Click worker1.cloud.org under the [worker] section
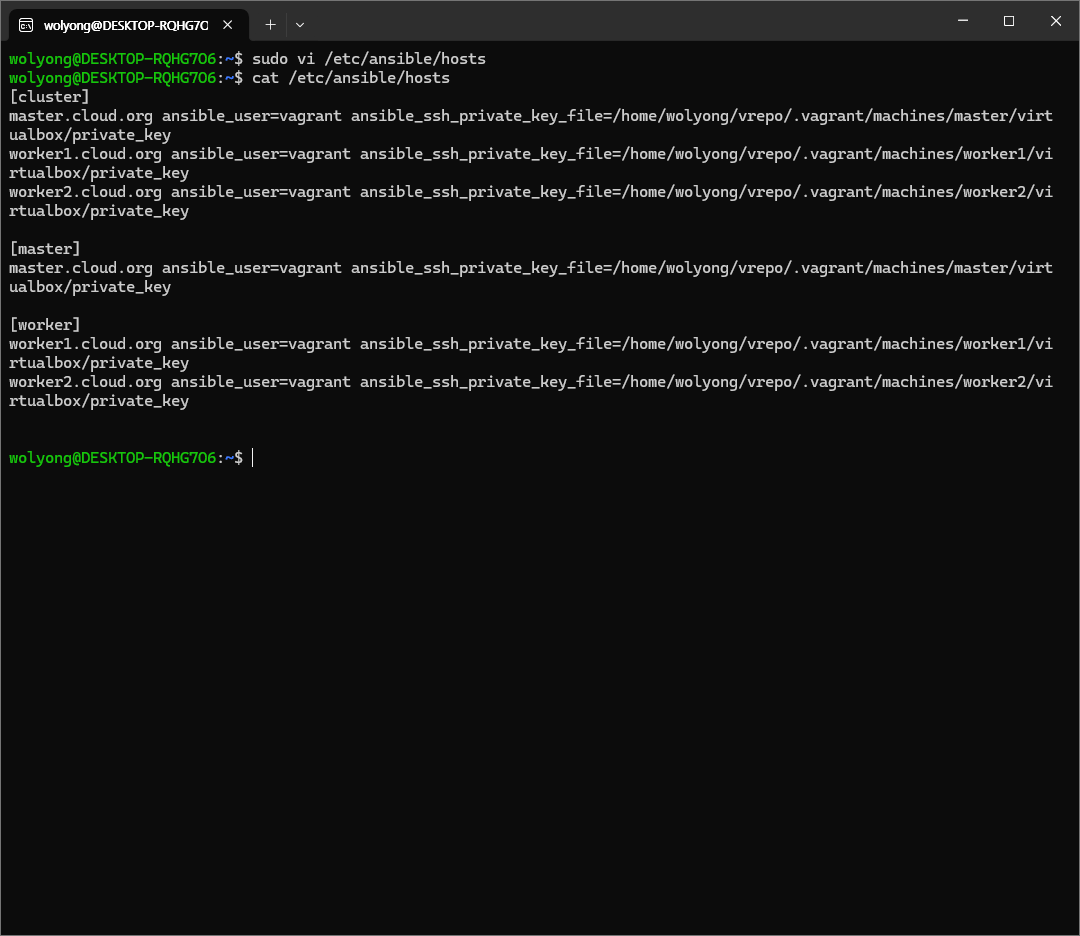Screen dimensions: 1080x936 click(85, 344)
